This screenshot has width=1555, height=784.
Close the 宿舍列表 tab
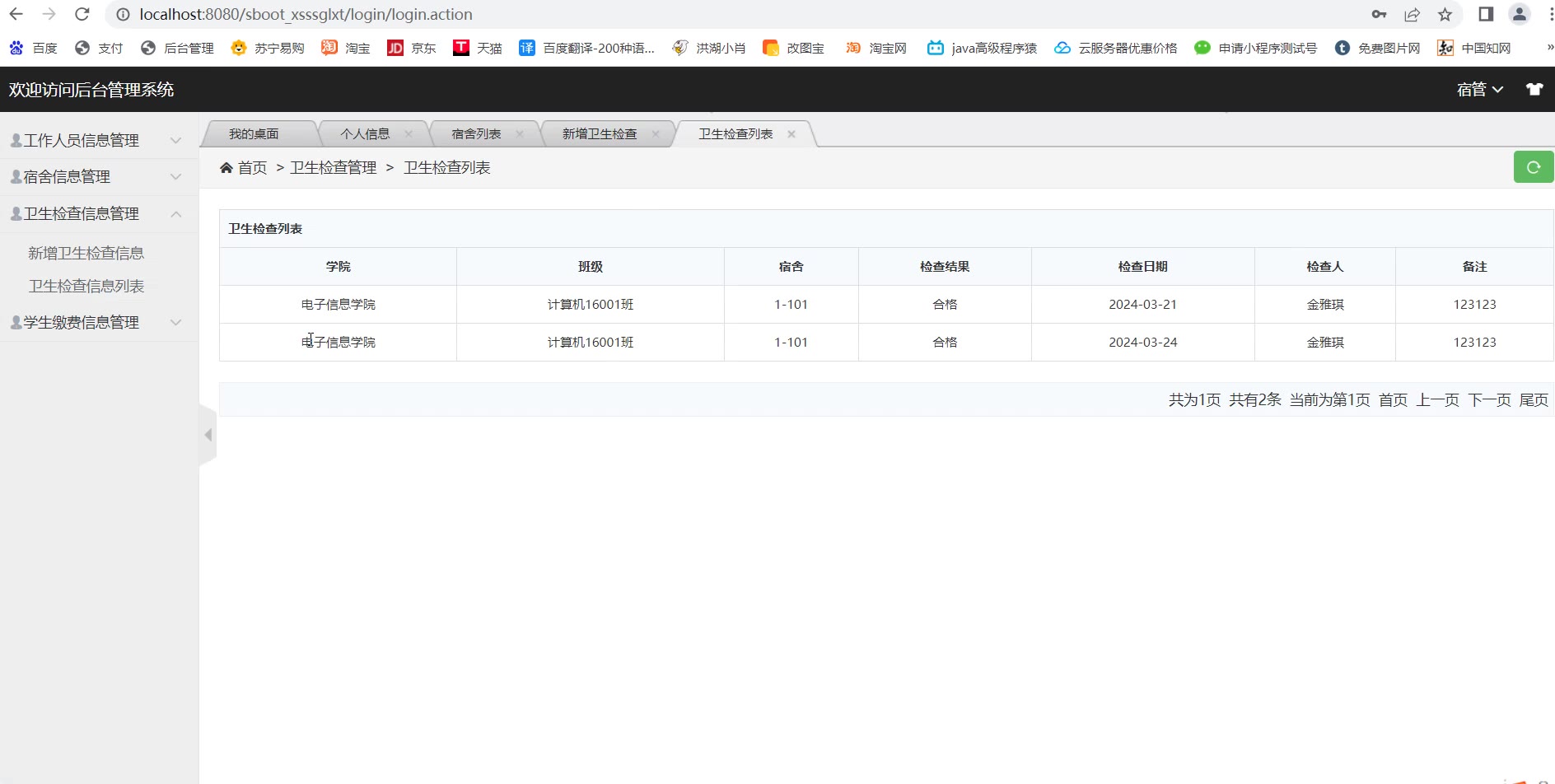point(520,134)
